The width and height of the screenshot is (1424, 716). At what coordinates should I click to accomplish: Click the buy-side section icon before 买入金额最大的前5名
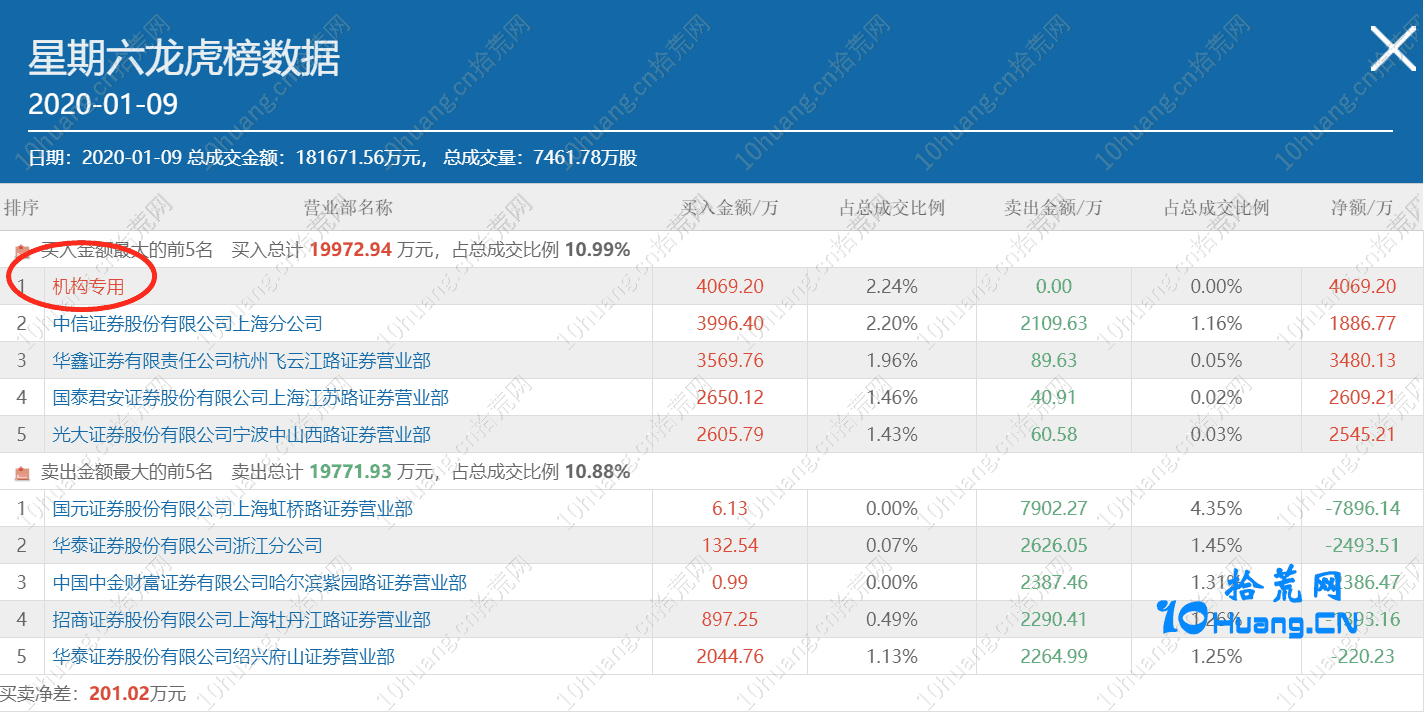(x=22, y=250)
